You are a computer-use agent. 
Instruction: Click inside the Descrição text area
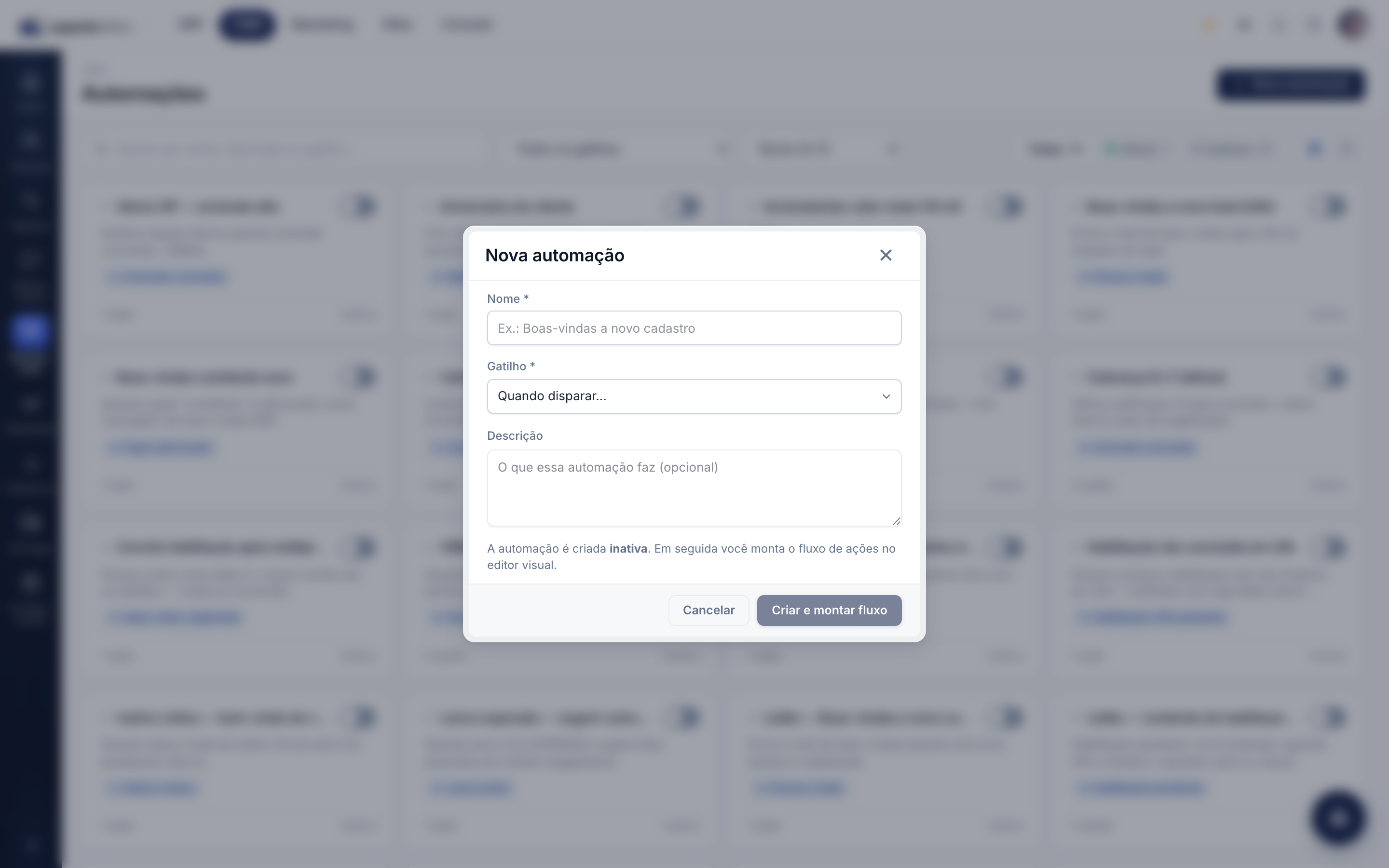pyautogui.click(x=694, y=488)
